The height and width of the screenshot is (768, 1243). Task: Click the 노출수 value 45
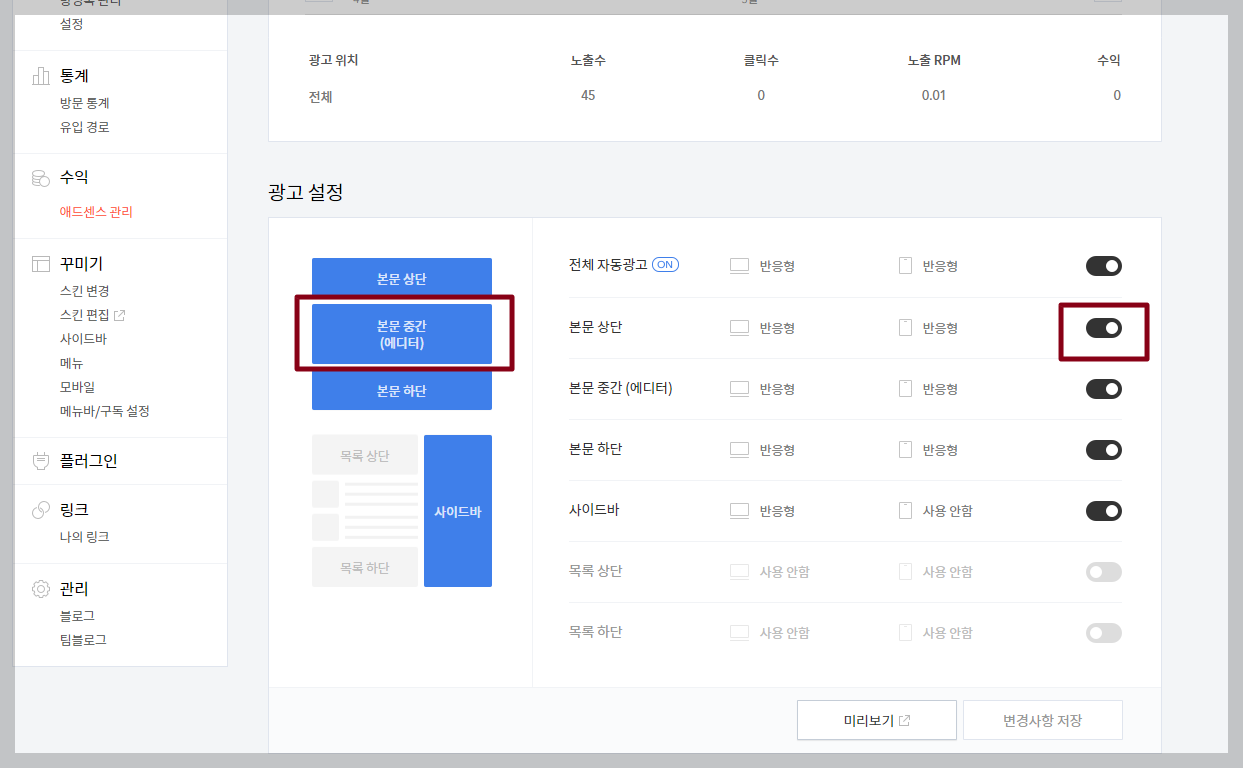588,95
